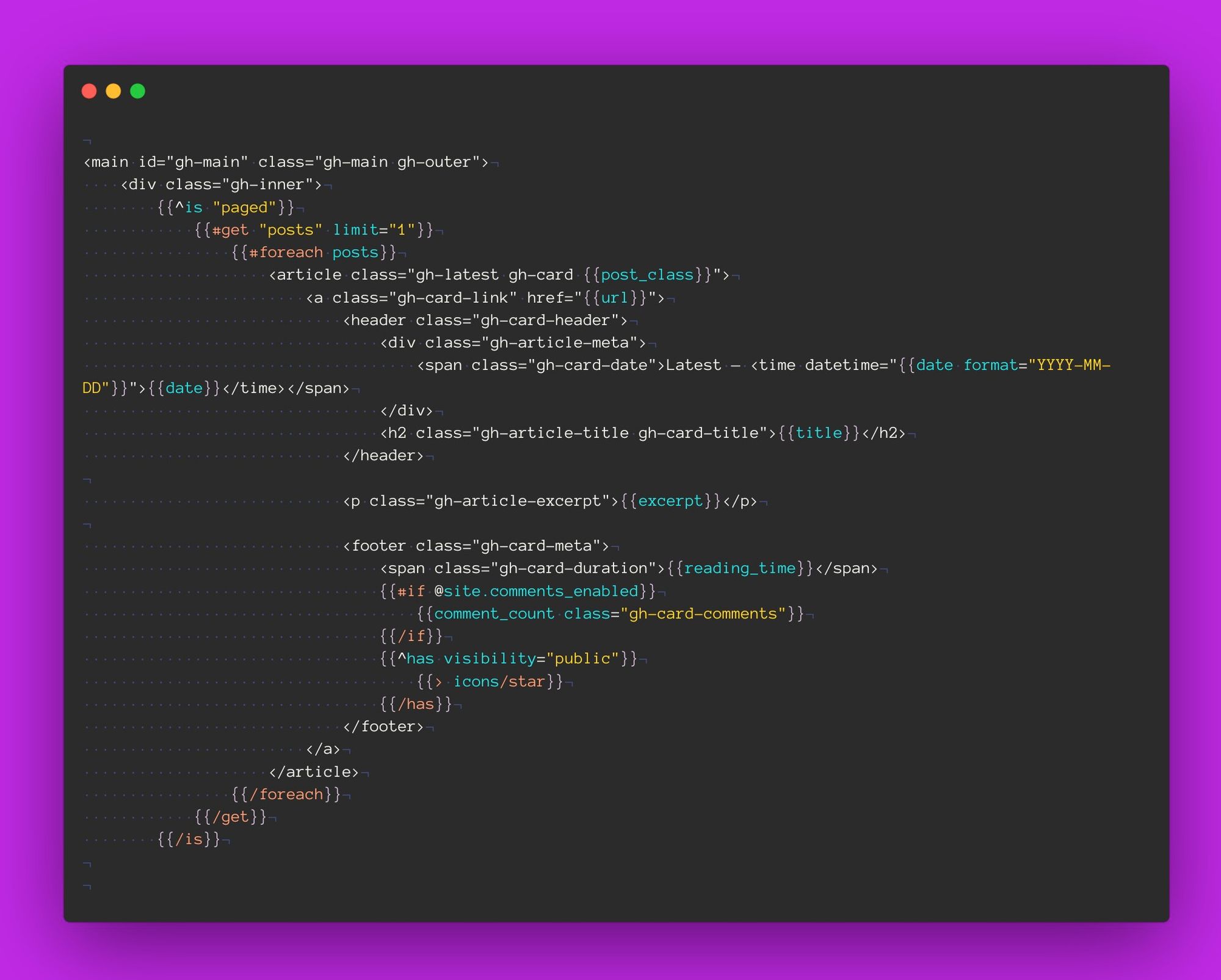Click the span class="gh-card-date" text
Image resolution: width=1221 pixels, height=980 pixels.
(540, 366)
